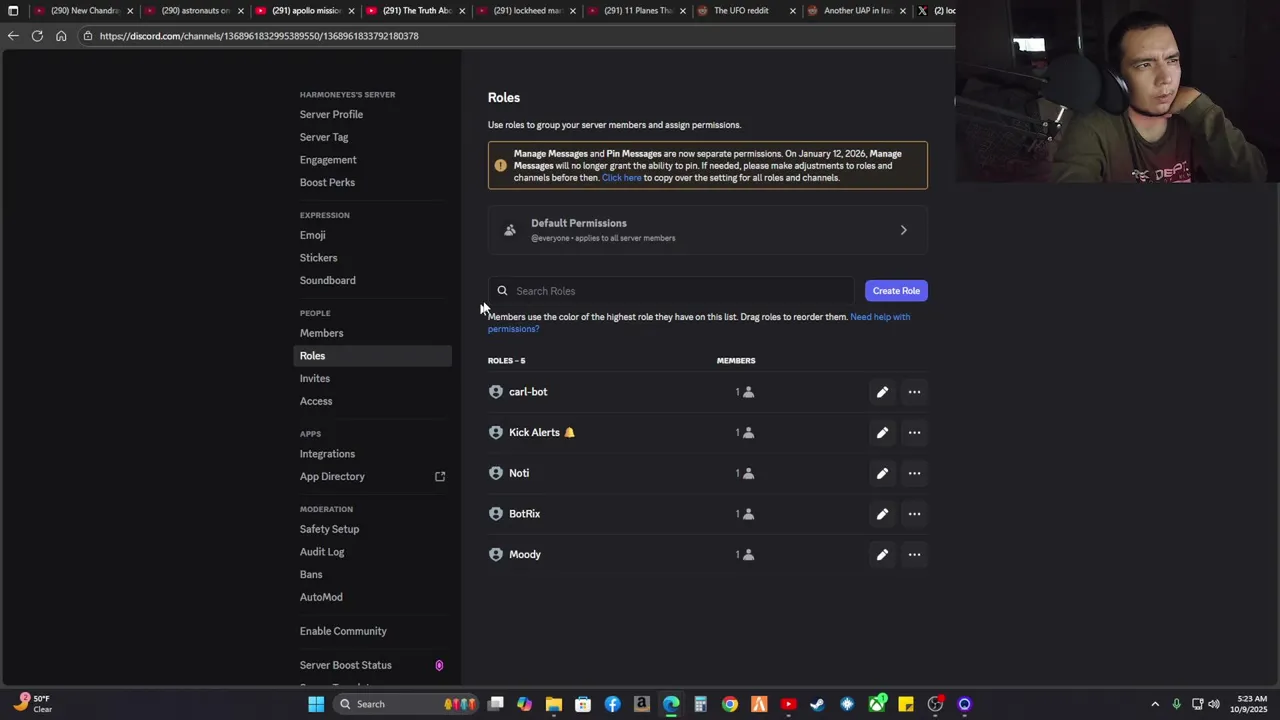Viewport: 1280px width, 720px height.
Task: Edit the Kick Alerts role with pencil icon
Action: [x=882, y=433]
